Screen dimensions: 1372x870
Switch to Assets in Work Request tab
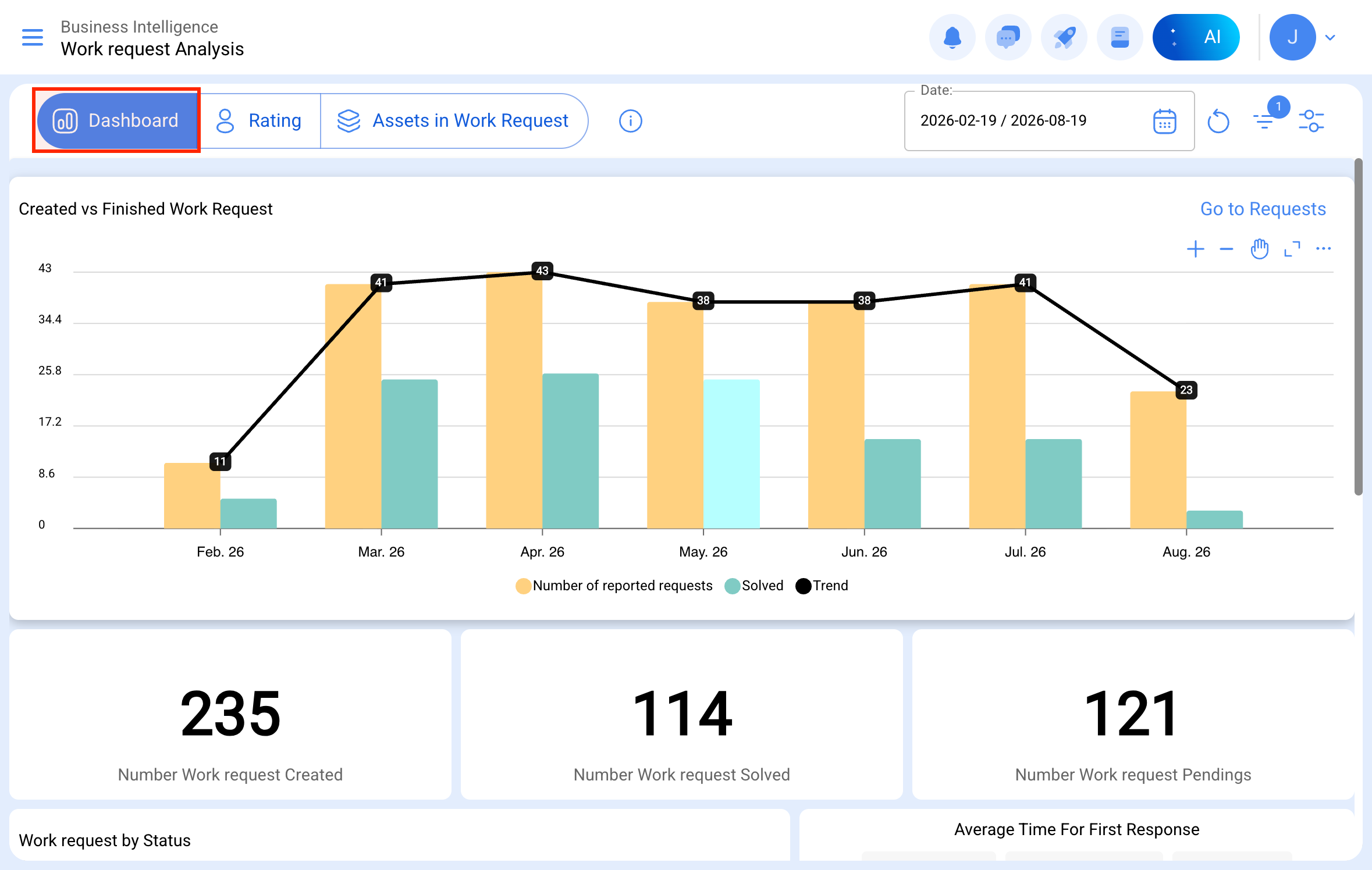pos(453,121)
